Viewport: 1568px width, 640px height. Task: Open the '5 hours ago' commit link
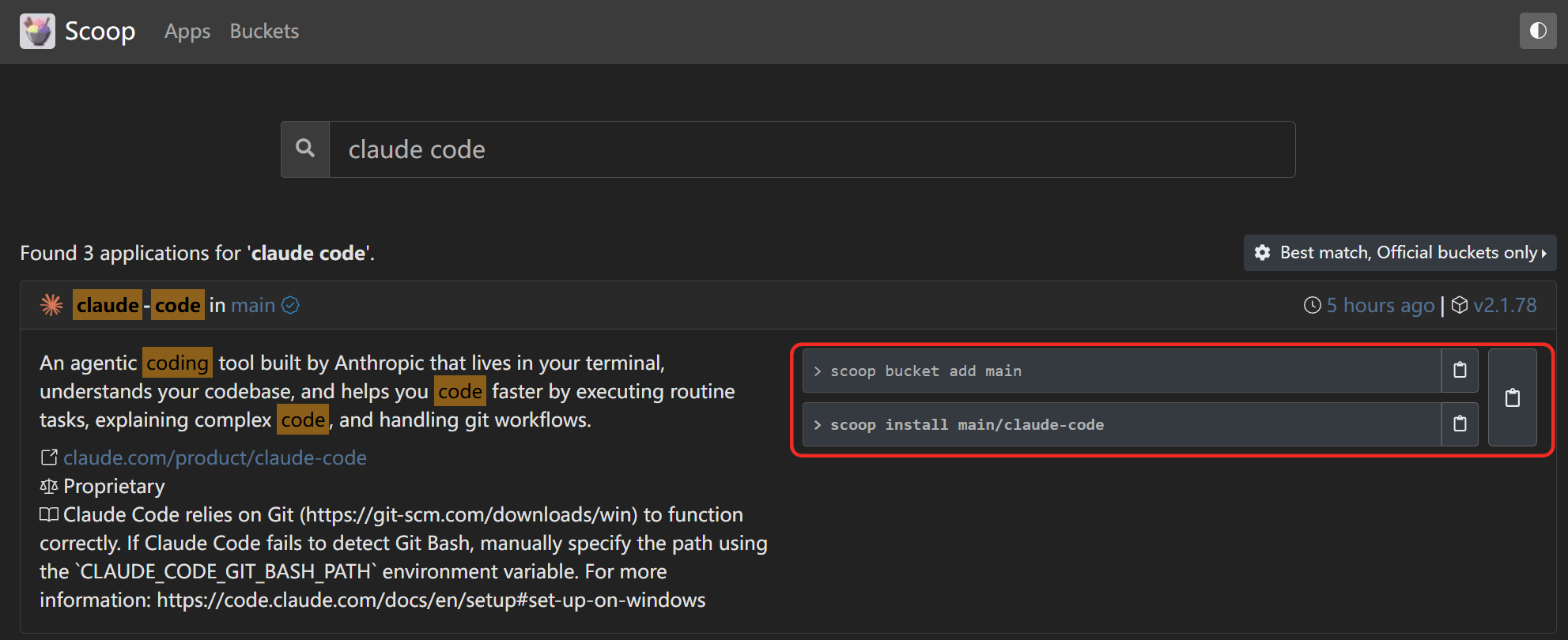coord(1381,305)
